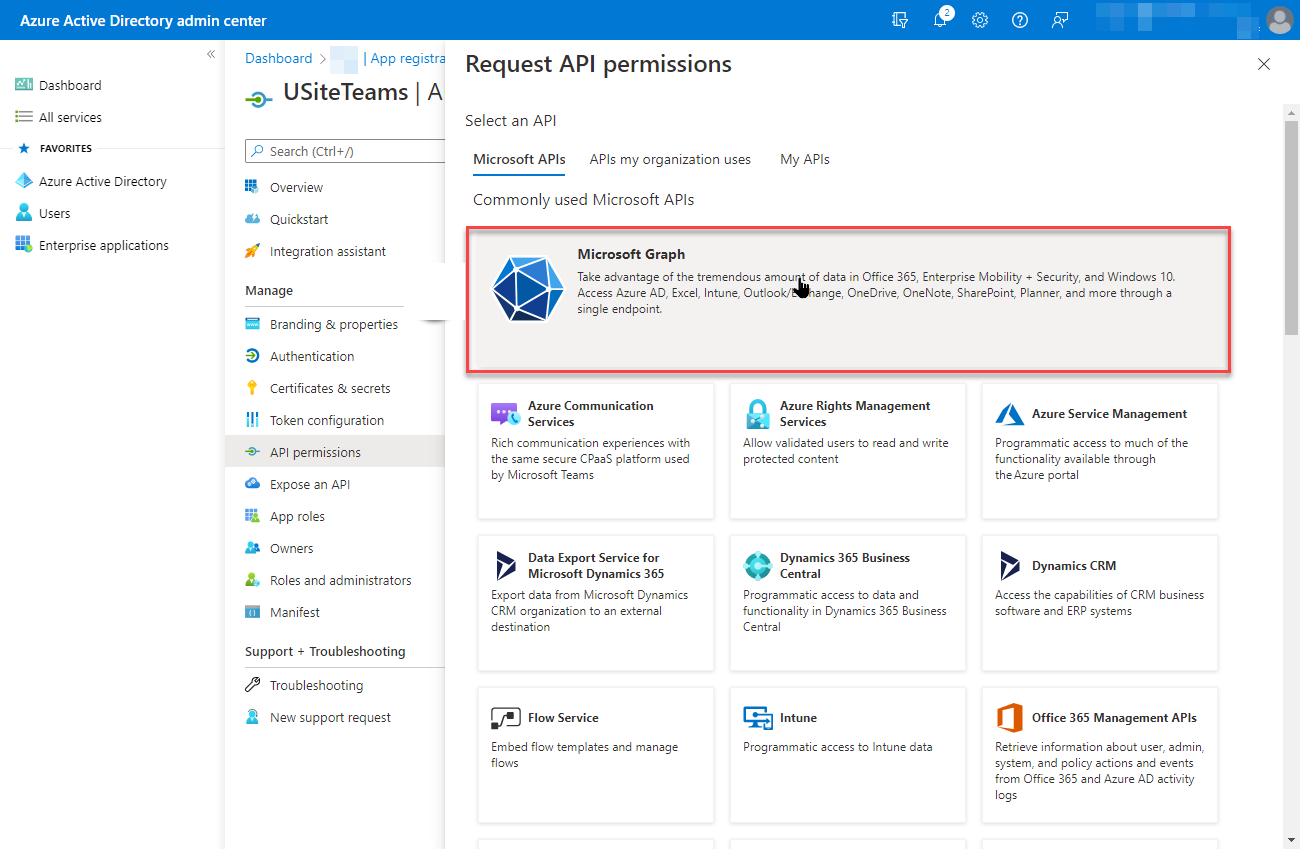Click the scrollbar down arrow
This screenshot has height=849, width=1300.
(1292, 839)
